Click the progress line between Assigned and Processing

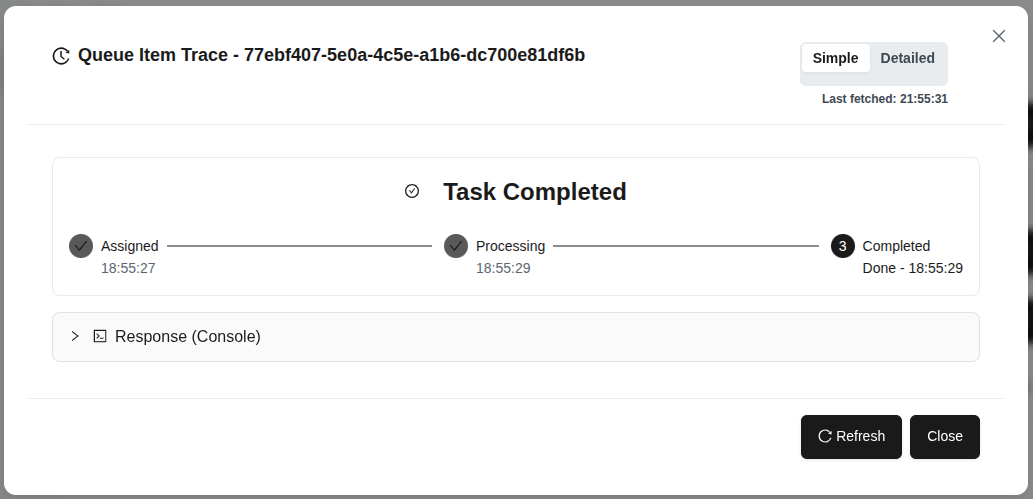[300, 246]
